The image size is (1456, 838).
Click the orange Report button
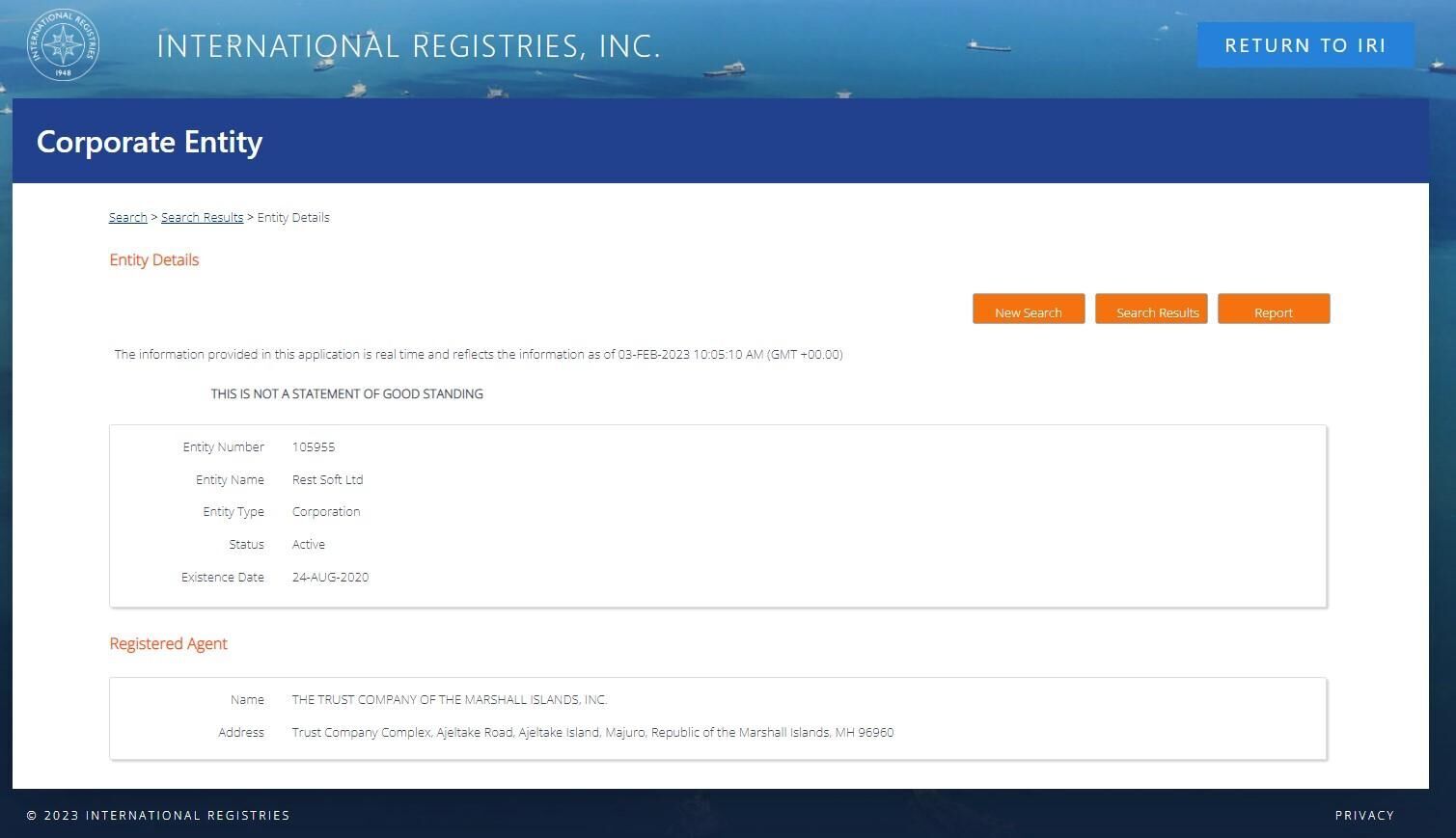(1273, 310)
